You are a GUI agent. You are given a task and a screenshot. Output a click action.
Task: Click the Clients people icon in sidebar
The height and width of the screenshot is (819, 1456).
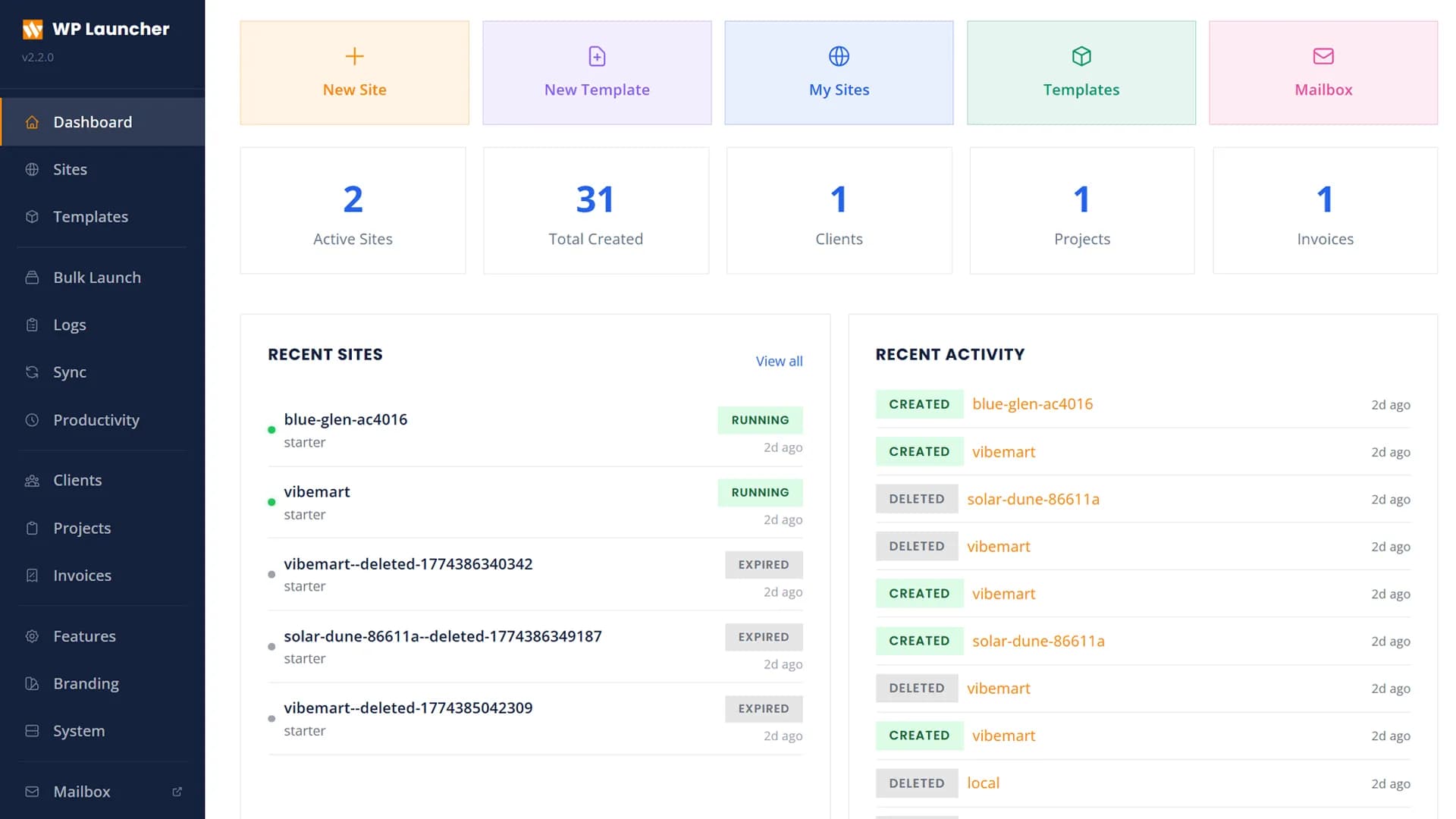32,481
